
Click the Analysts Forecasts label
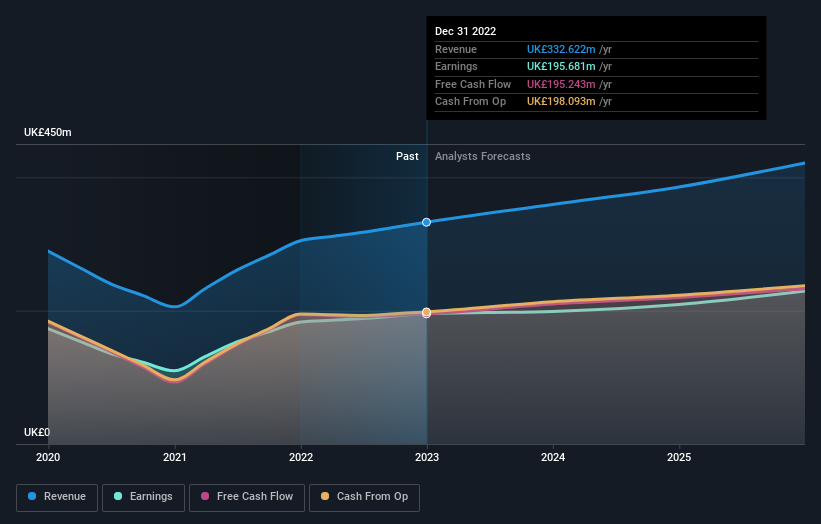click(482, 157)
